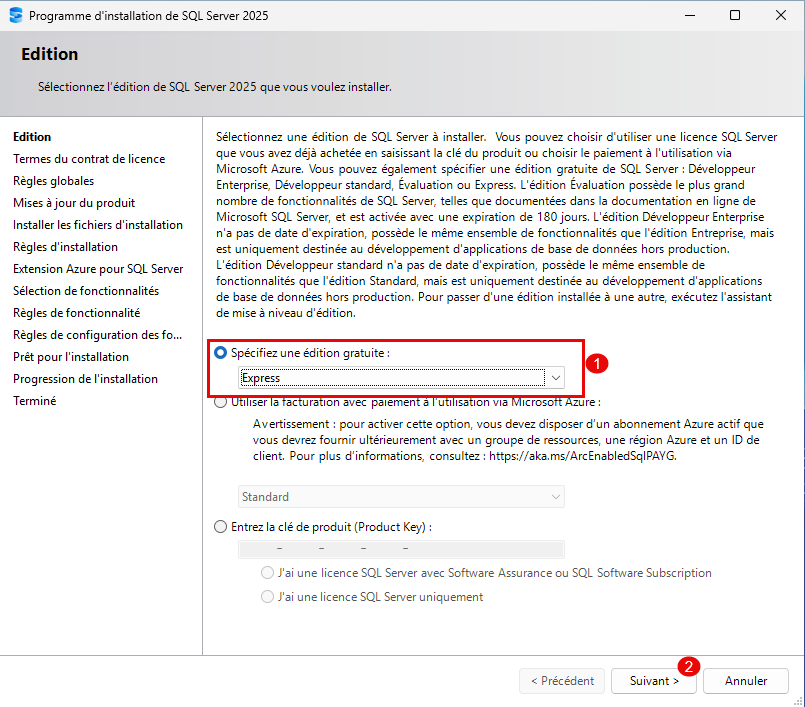
Task: Click truncated Règles de configuration des fo... step
Action: 98,335
